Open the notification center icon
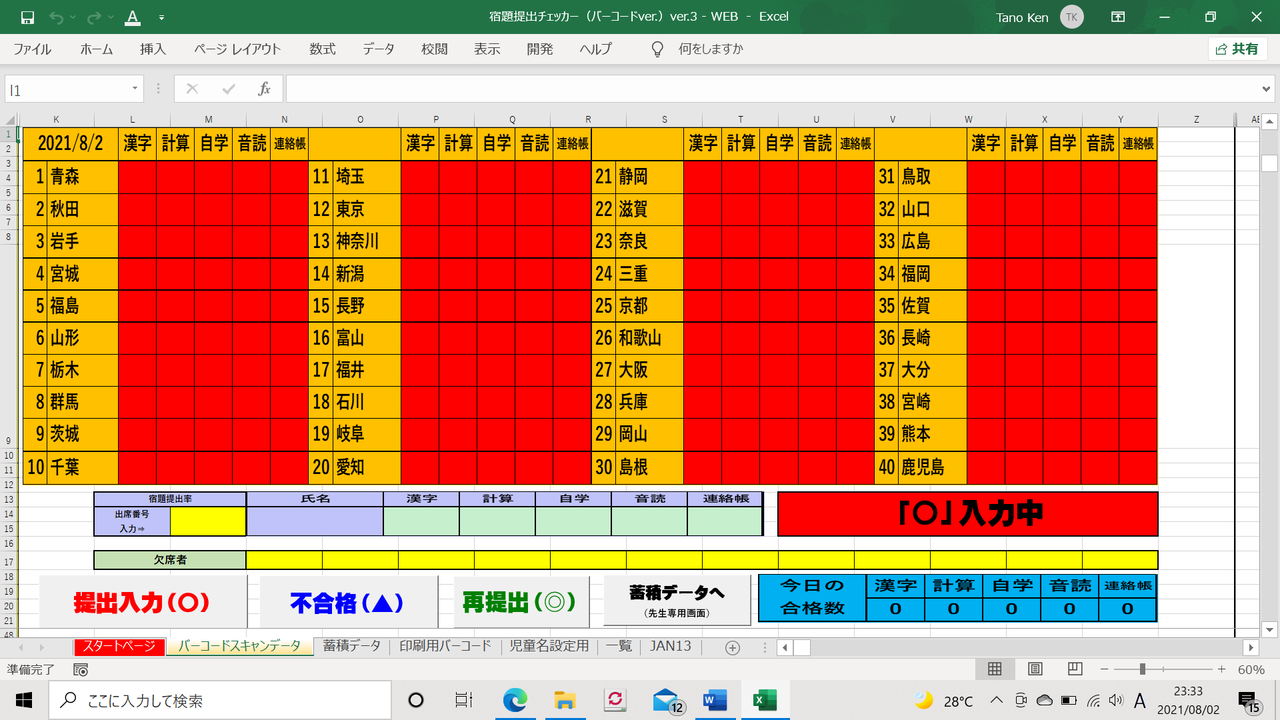1280x720 pixels. [1250, 701]
